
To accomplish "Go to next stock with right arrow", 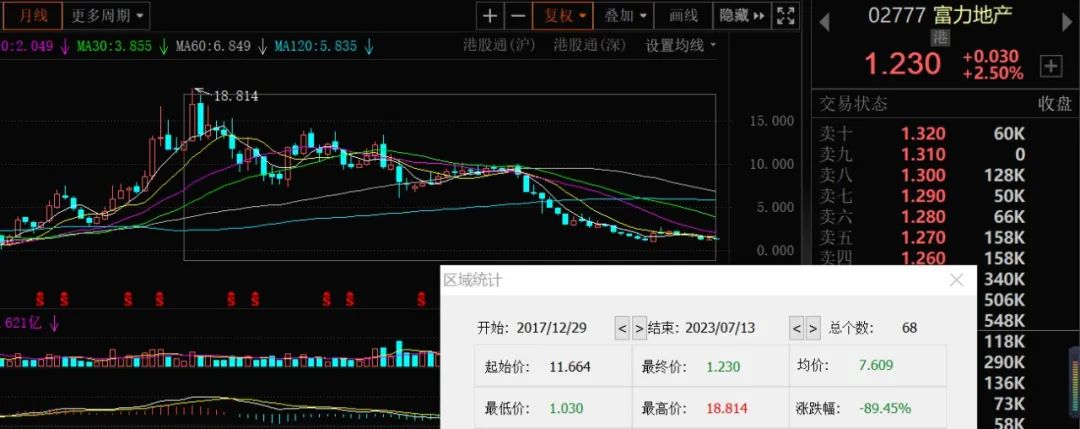I will [x=1068, y=22].
